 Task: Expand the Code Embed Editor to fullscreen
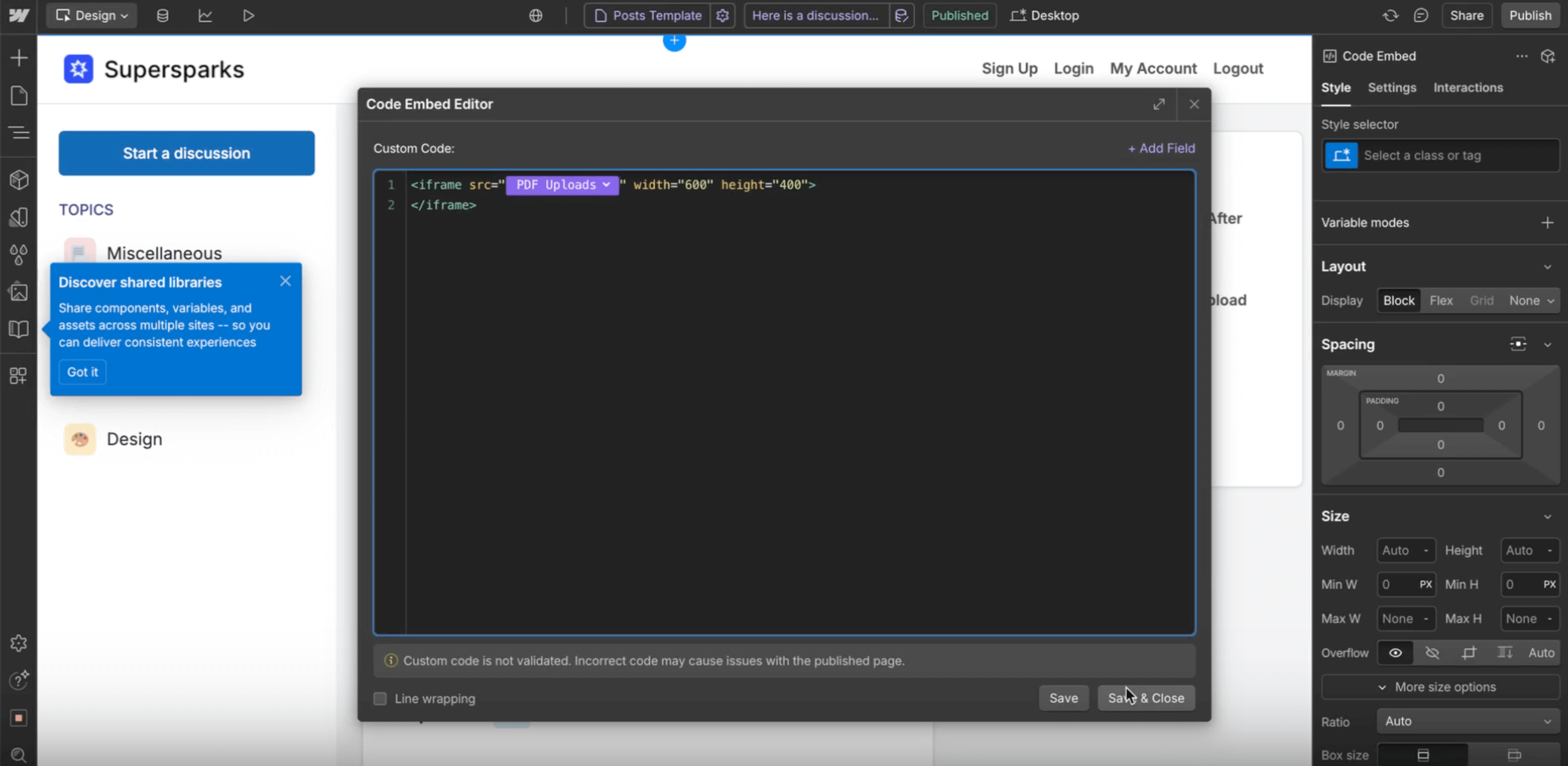(x=1159, y=104)
